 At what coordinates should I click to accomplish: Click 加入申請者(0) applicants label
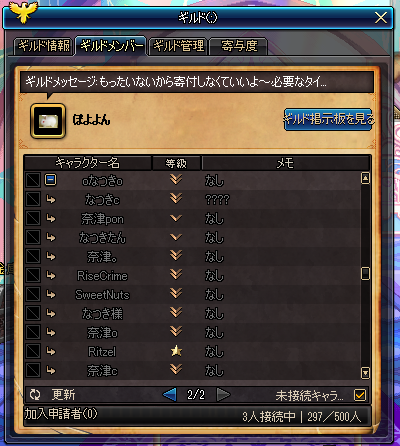(x=61, y=414)
